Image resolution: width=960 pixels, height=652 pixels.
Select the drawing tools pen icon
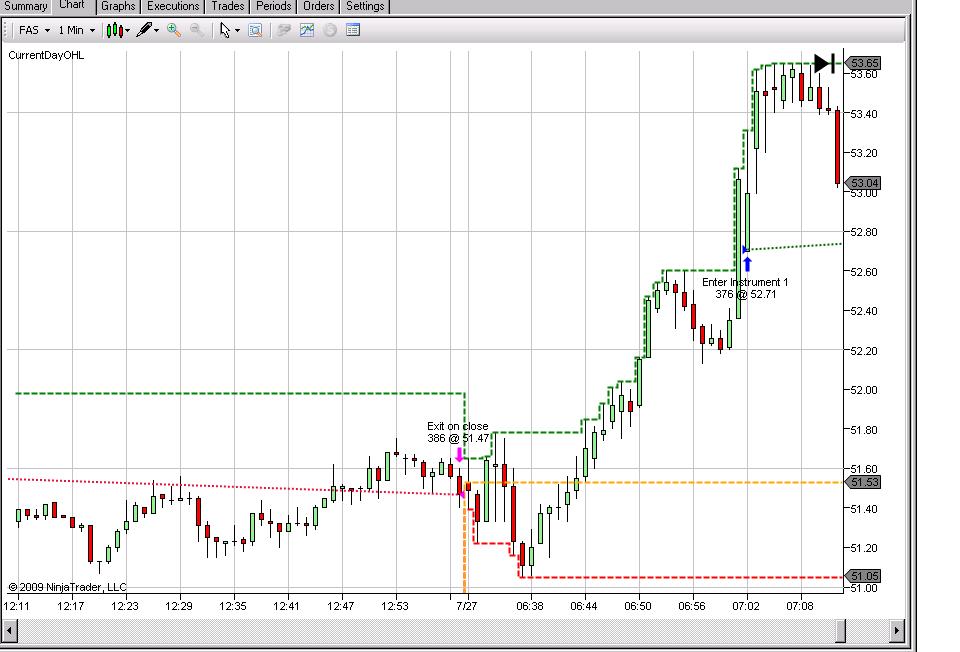click(144, 29)
